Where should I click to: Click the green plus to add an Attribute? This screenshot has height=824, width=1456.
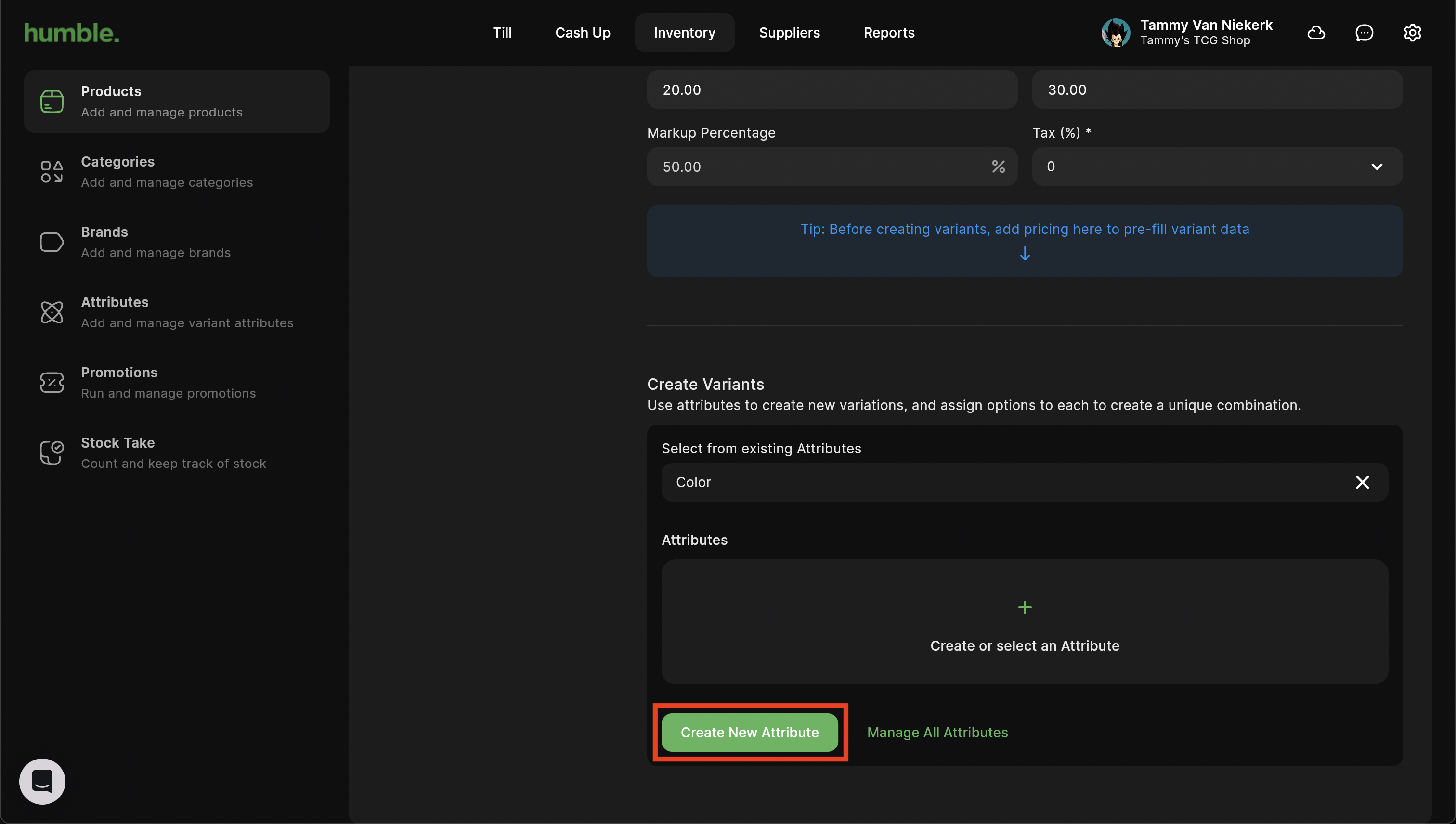point(1025,608)
